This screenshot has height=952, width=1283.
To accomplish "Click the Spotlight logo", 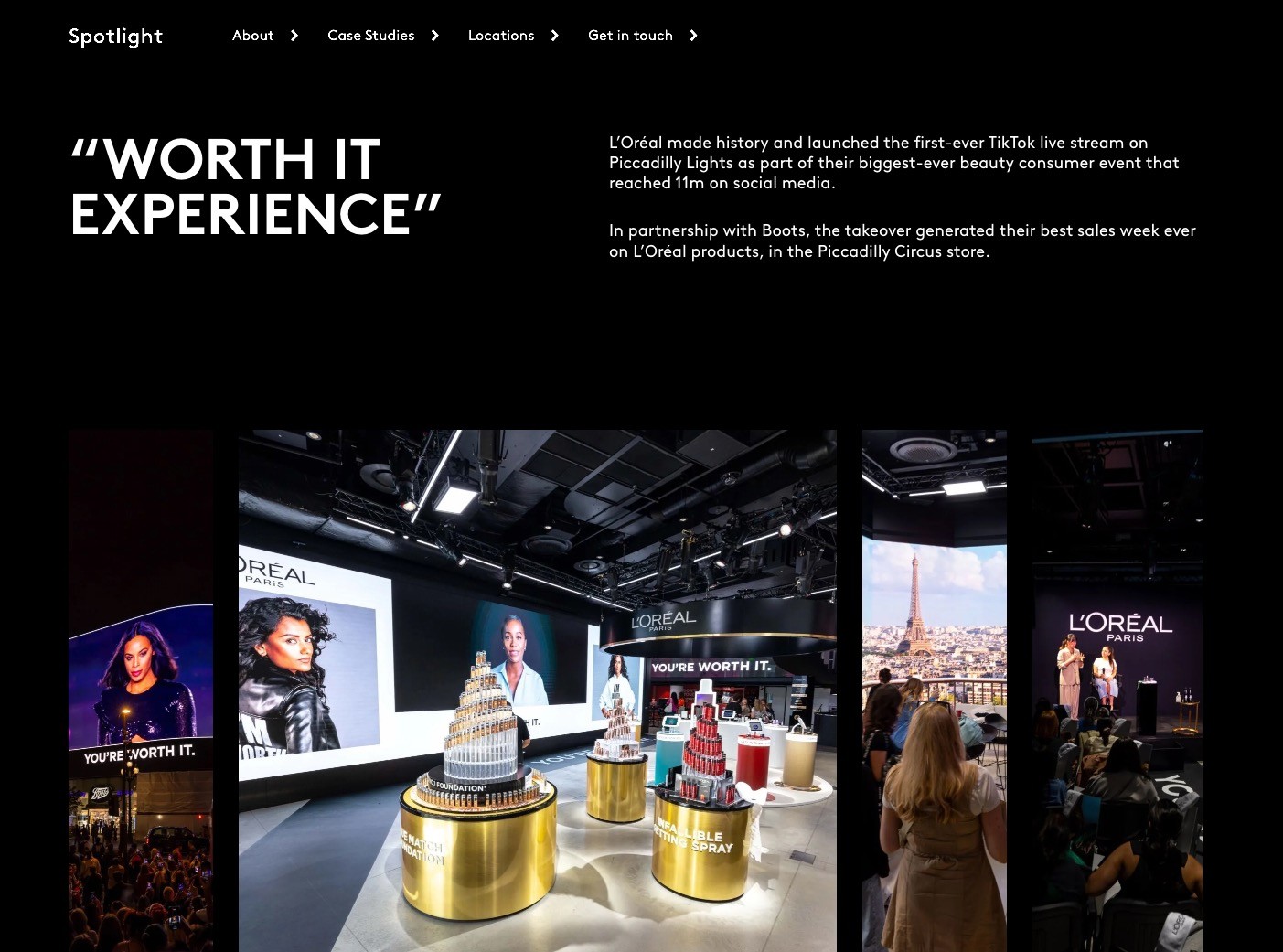I will coord(115,36).
